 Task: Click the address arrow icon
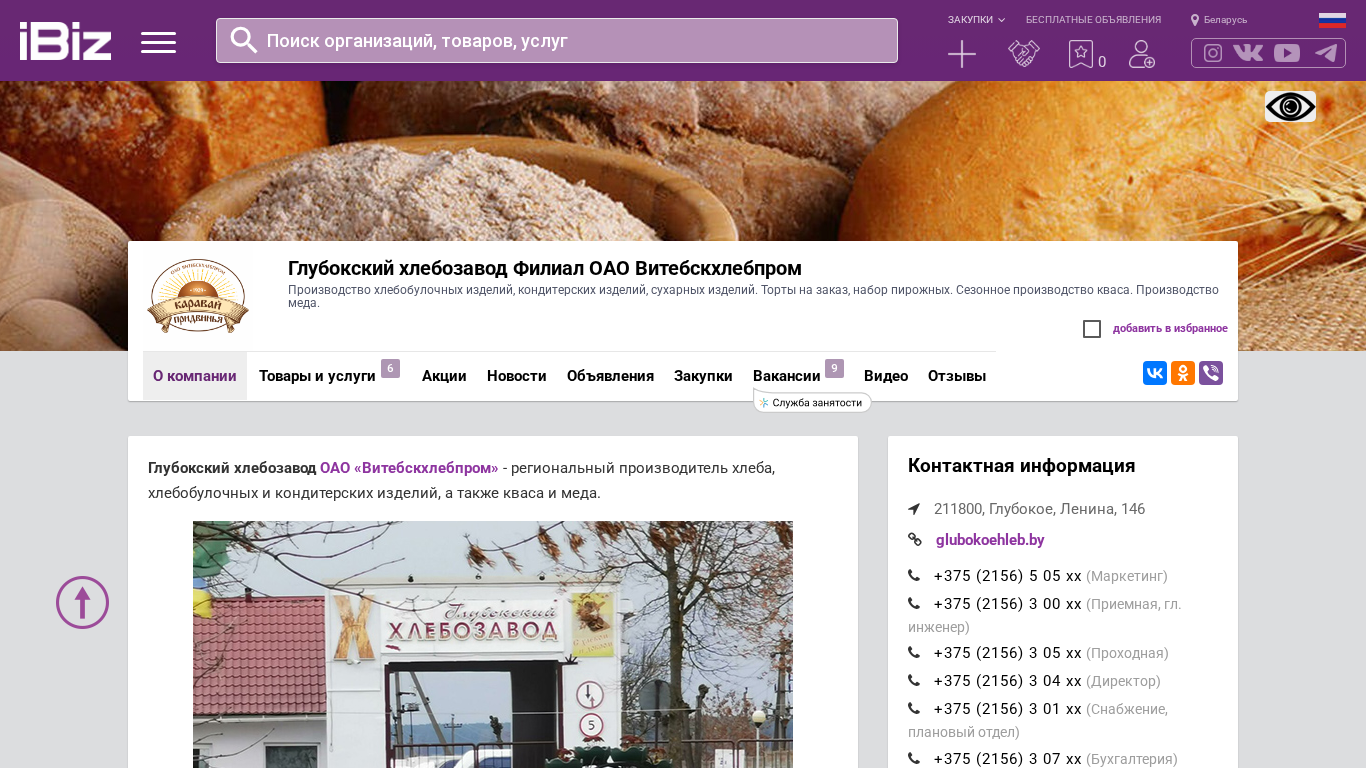(914, 509)
